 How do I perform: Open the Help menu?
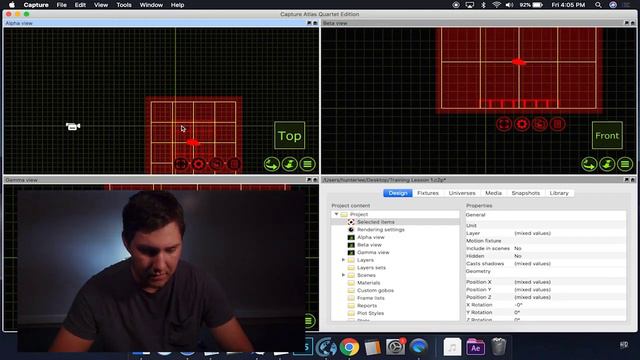177,5
